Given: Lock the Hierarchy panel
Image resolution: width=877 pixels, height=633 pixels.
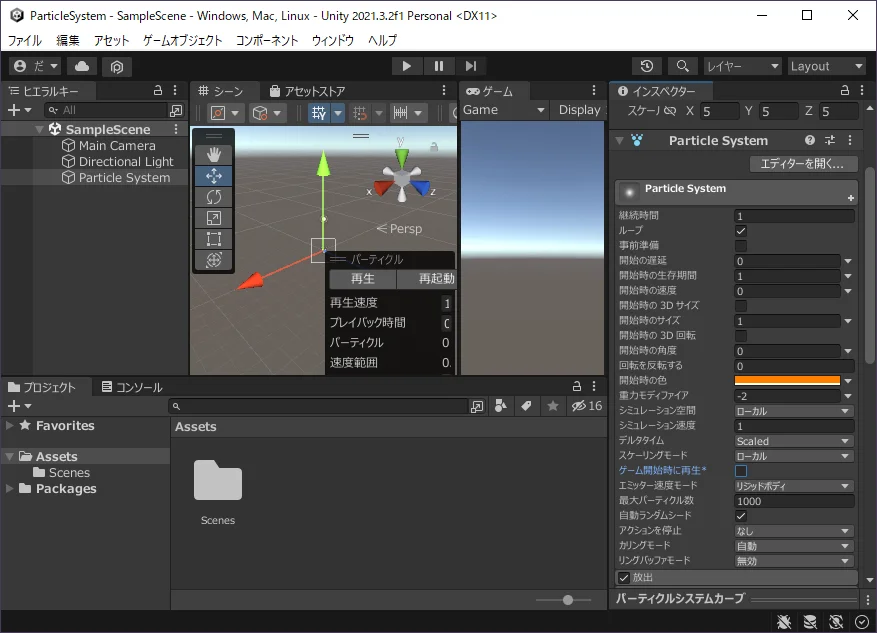Looking at the screenshot, I should 158,91.
